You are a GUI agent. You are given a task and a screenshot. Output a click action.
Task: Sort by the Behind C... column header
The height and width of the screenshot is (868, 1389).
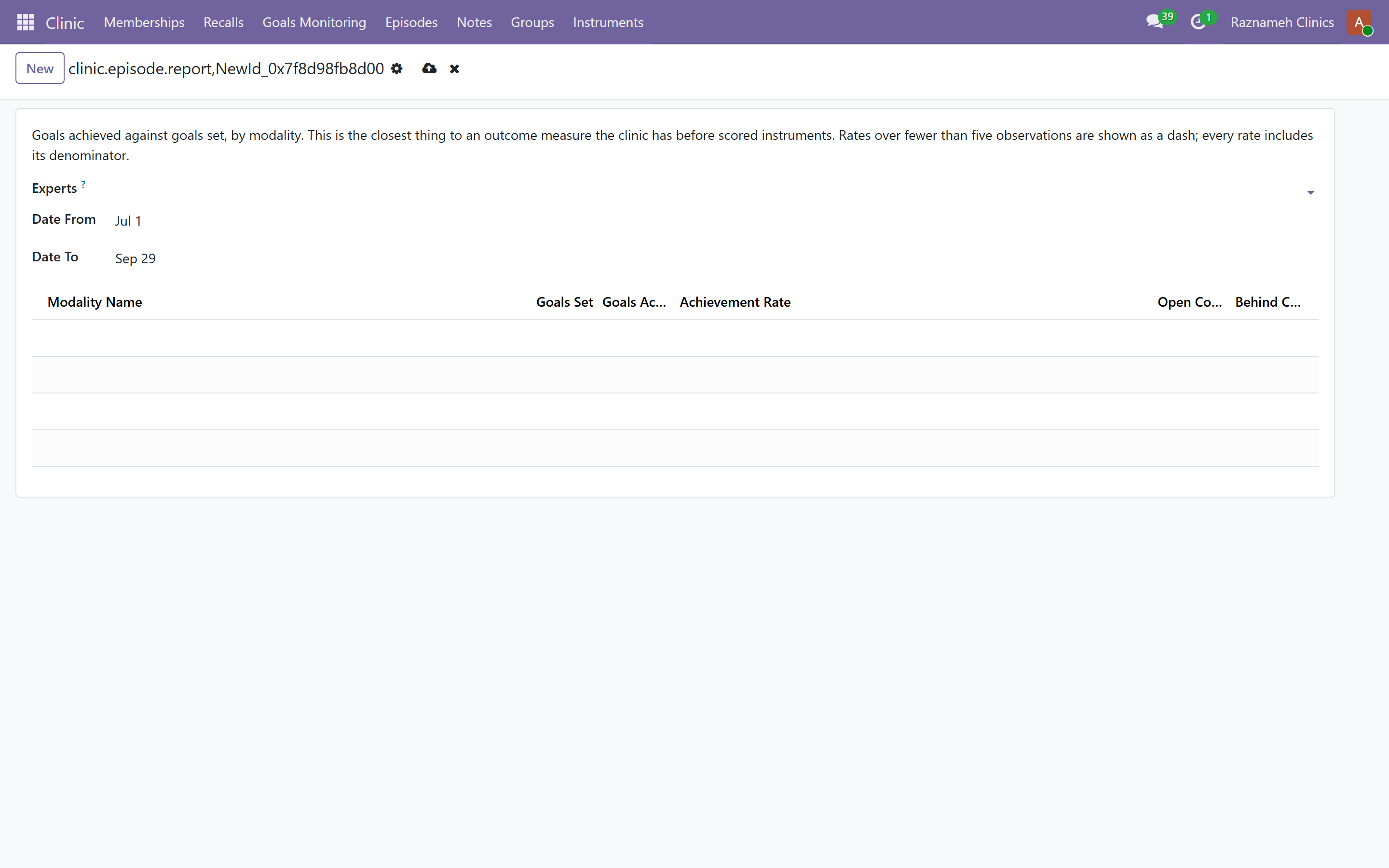[1268, 302]
